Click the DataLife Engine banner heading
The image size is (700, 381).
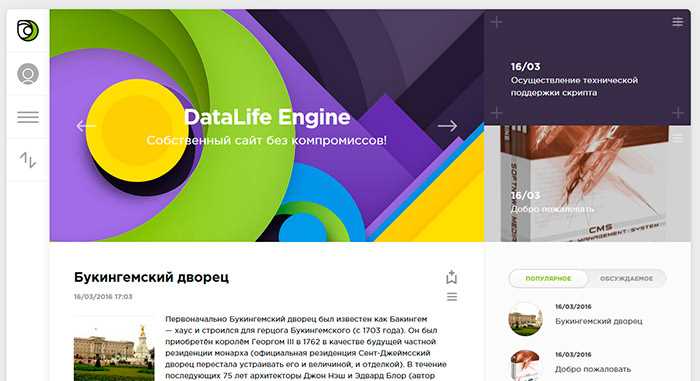coord(267,117)
